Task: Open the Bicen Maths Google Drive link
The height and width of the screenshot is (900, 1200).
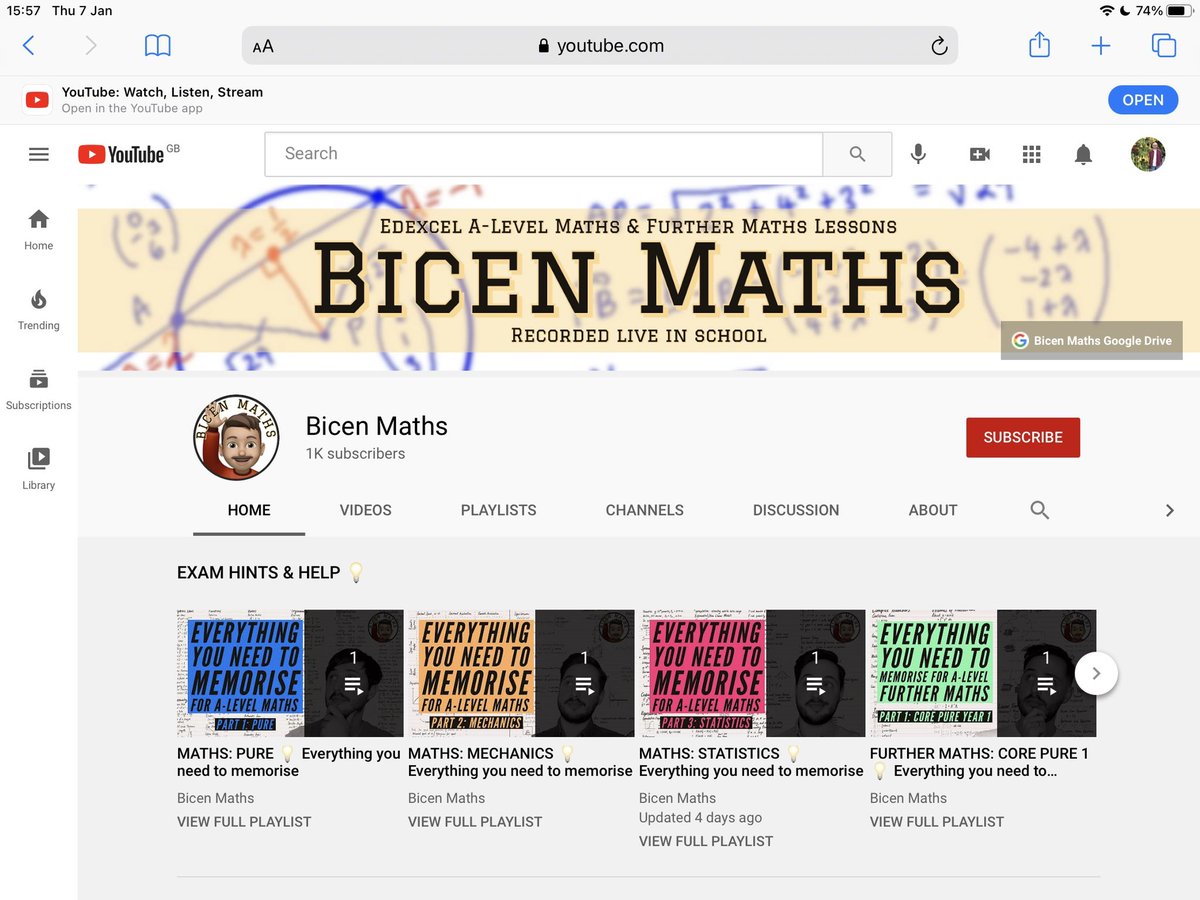Action: (x=1092, y=340)
